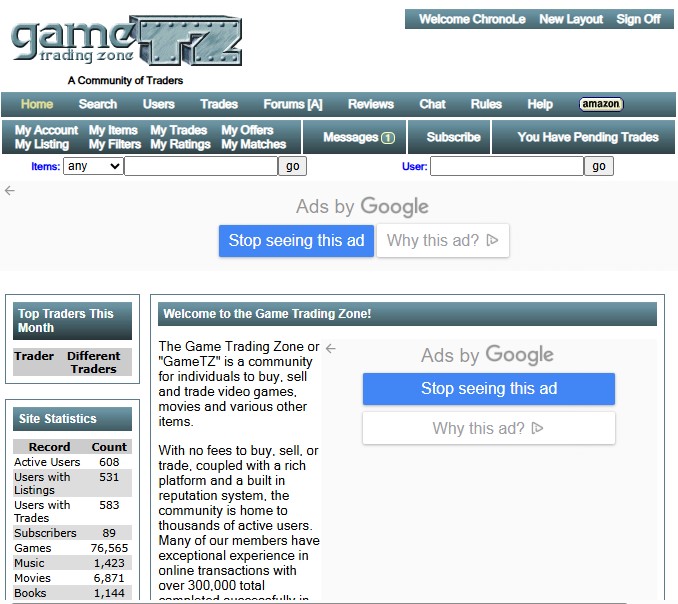Click go button next to User search
This screenshot has width=678, height=604.
click(x=599, y=166)
